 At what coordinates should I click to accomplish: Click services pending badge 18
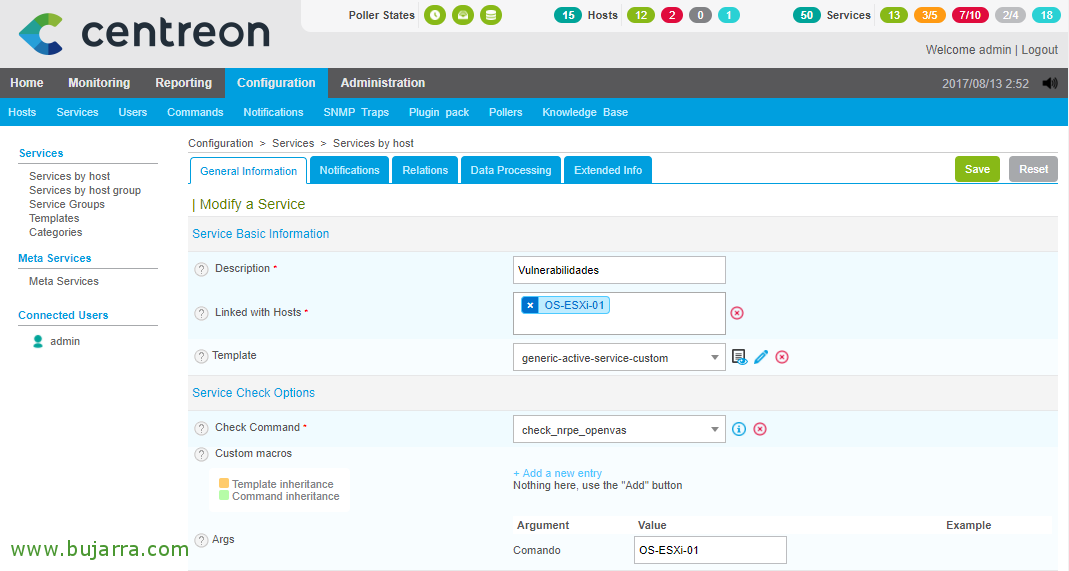[1047, 15]
